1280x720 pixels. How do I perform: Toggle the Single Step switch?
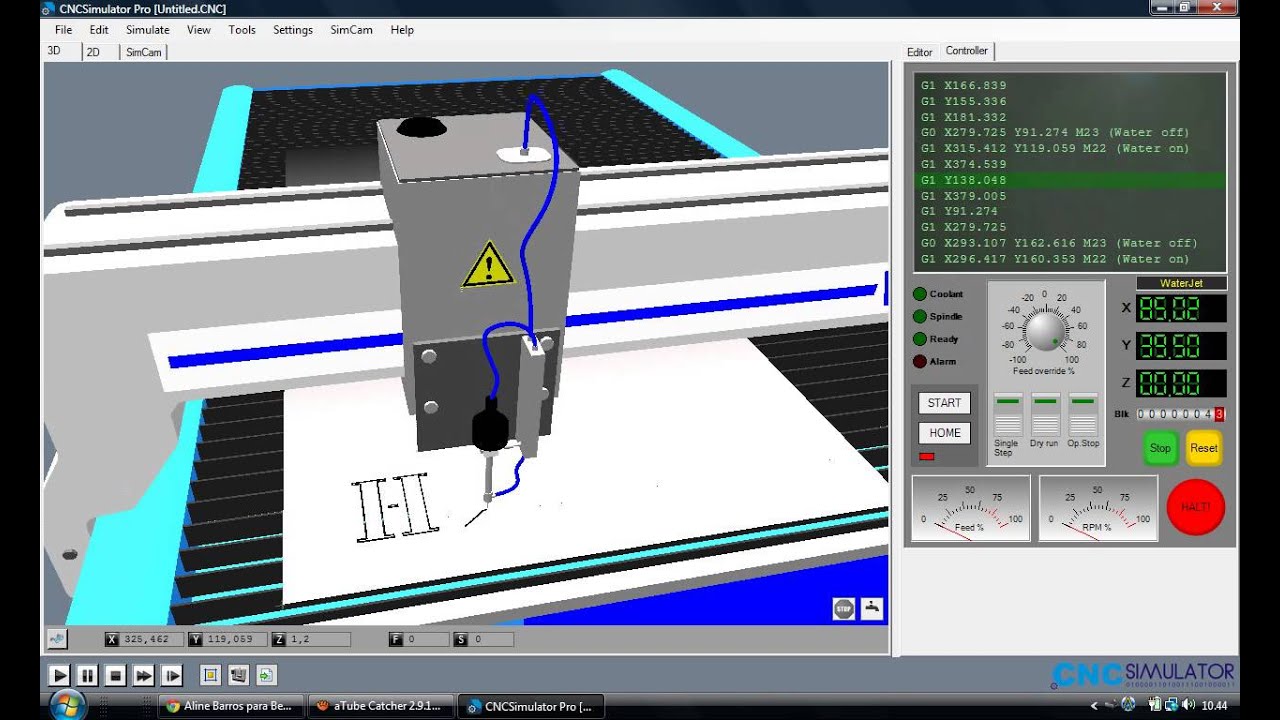pyautogui.click(x=1007, y=414)
